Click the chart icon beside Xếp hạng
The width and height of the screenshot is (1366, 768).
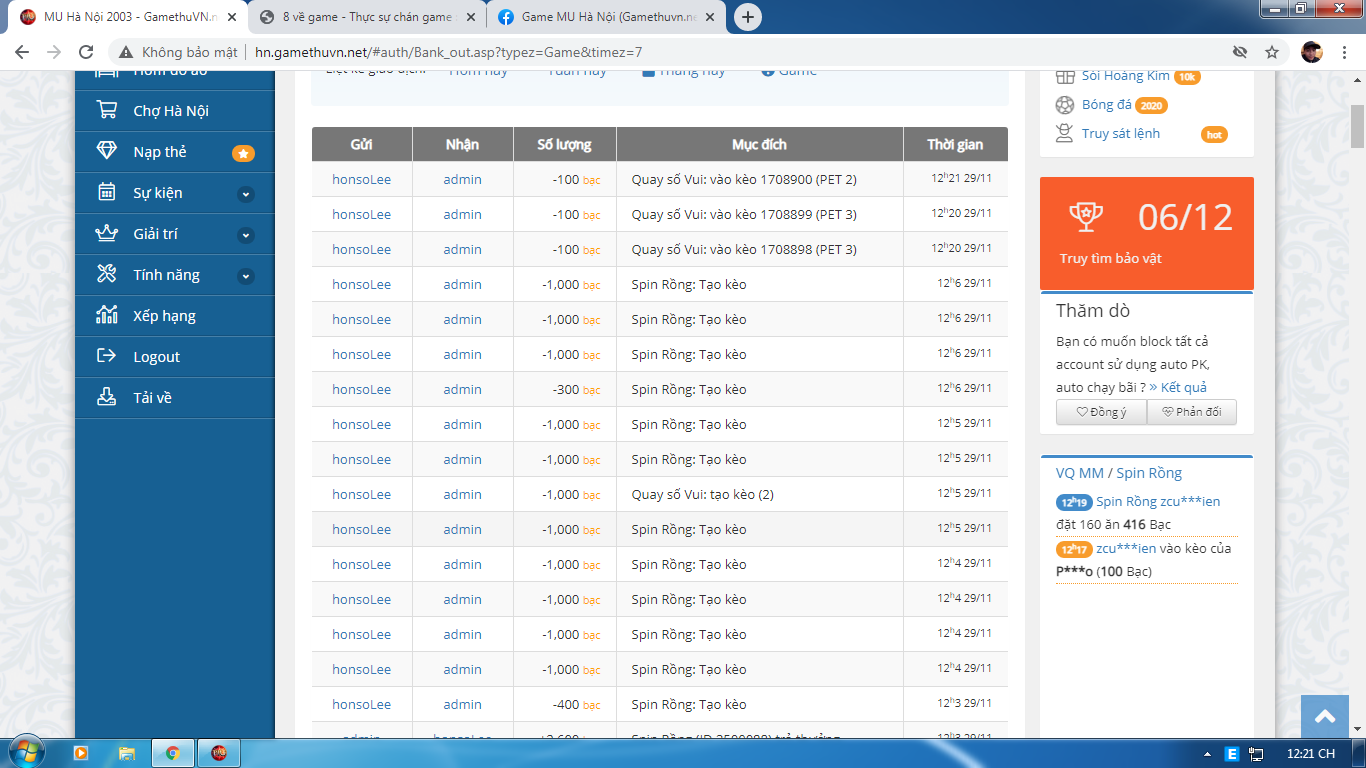[x=106, y=316]
